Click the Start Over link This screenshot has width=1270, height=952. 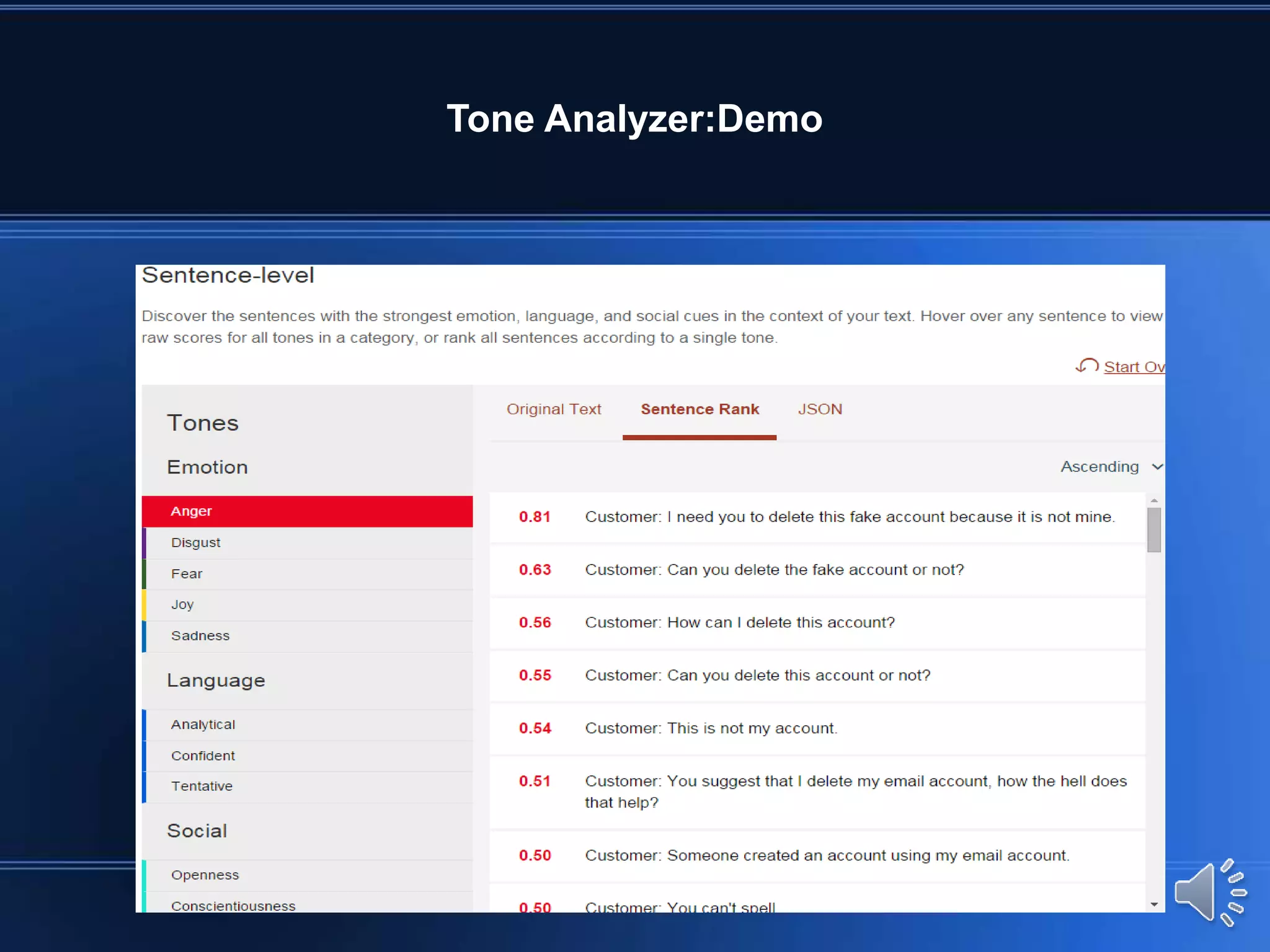click(1134, 367)
